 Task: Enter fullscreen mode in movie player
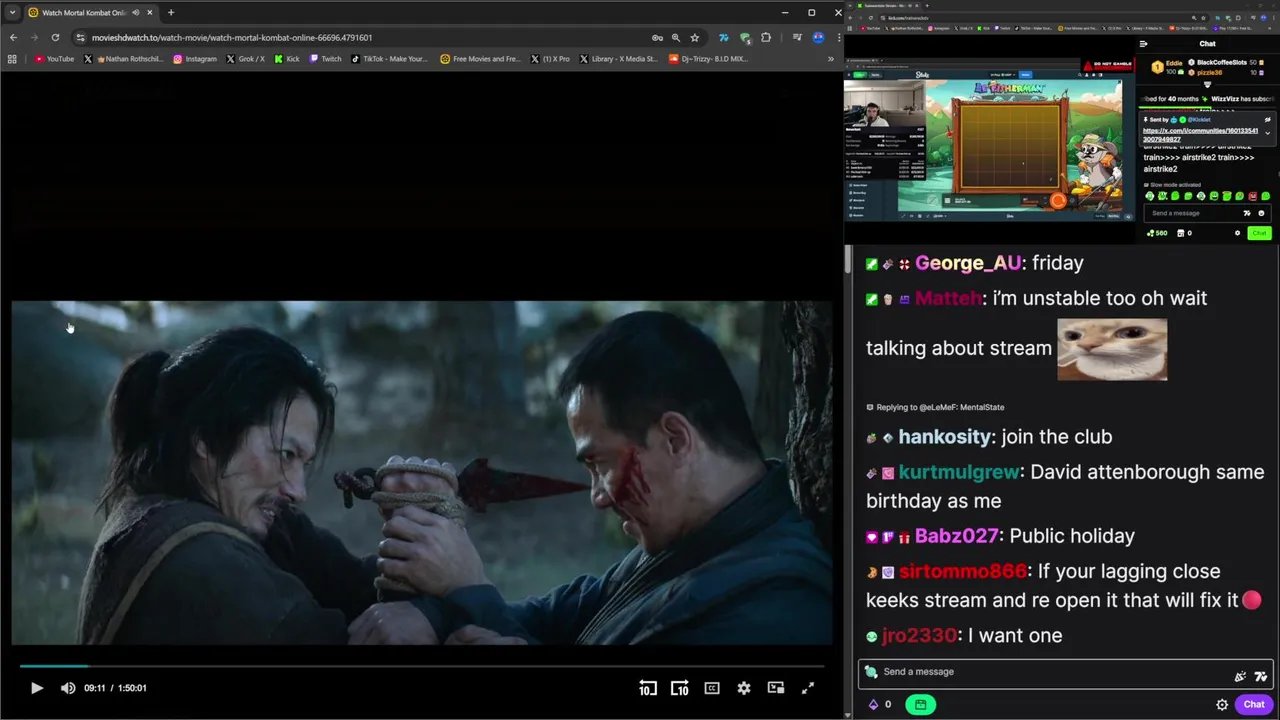click(x=808, y=688)
